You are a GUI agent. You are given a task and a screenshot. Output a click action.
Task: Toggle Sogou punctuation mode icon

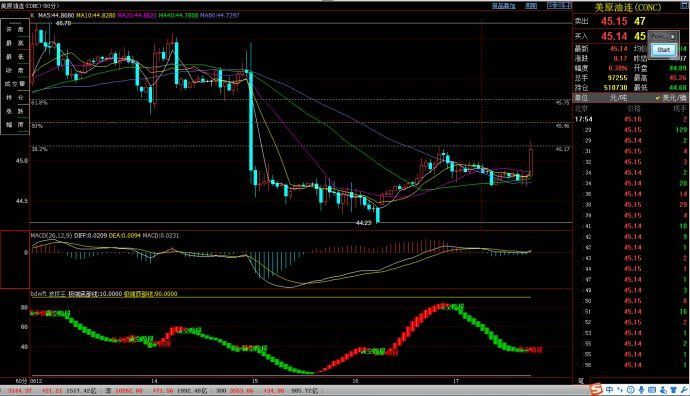pos(620,390)
